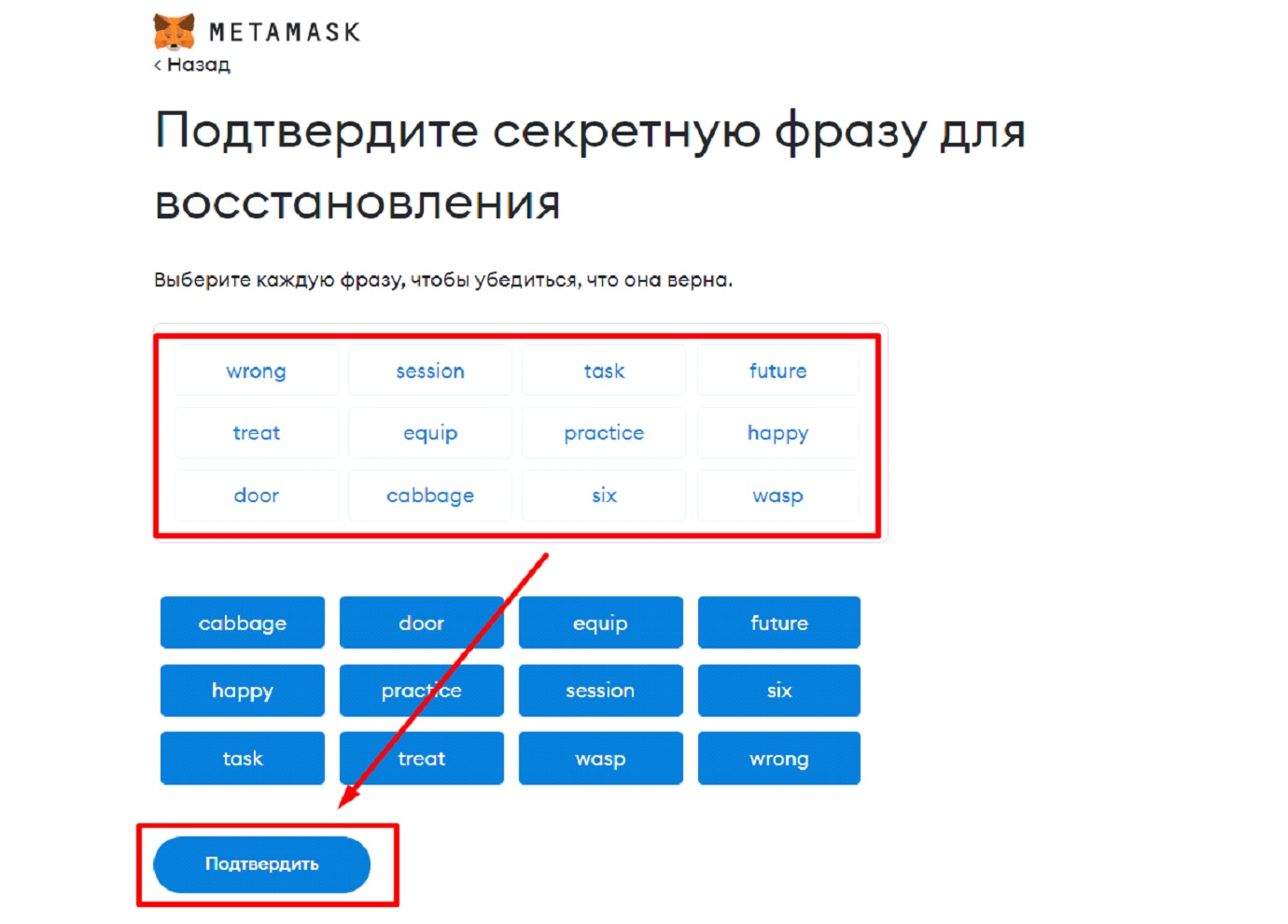Select the blue "cabbage" word button

243,623
